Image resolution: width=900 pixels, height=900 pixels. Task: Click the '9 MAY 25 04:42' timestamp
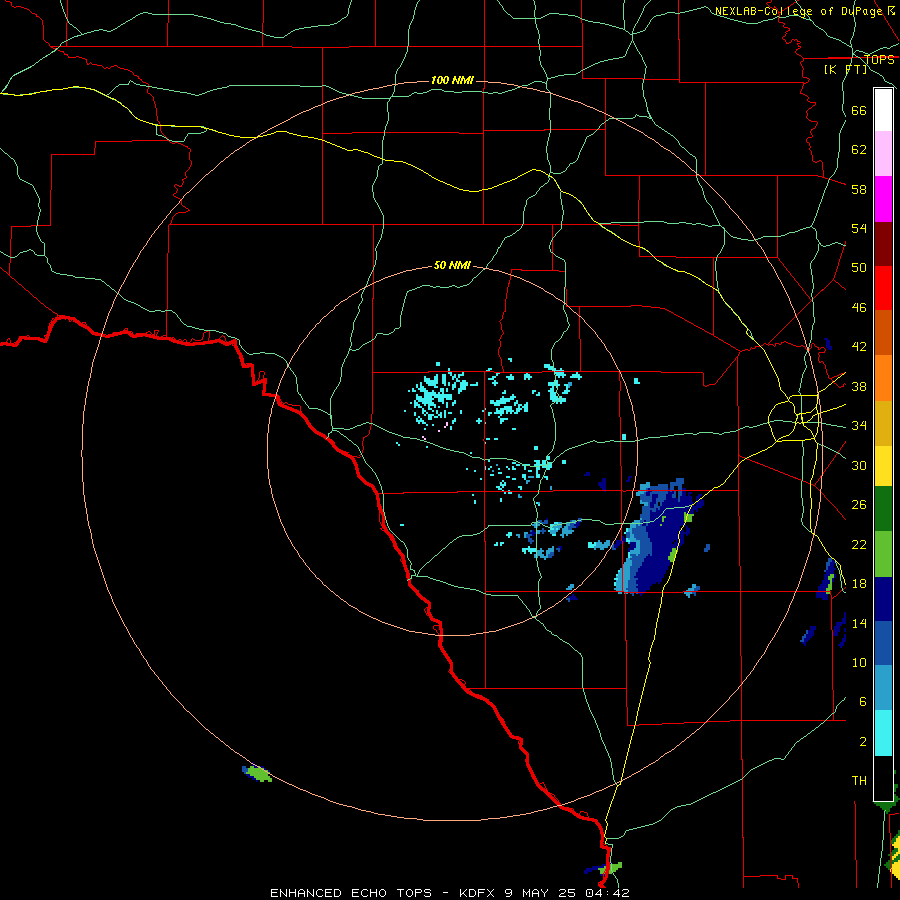tap(567, 893)
